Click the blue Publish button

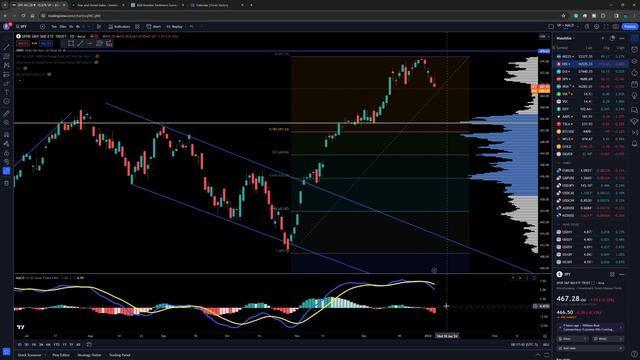(629, 27)
